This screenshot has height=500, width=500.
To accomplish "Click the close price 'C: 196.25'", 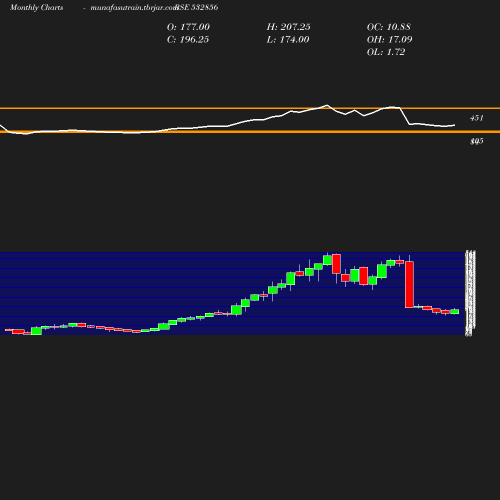I will (x=188, y=39).
